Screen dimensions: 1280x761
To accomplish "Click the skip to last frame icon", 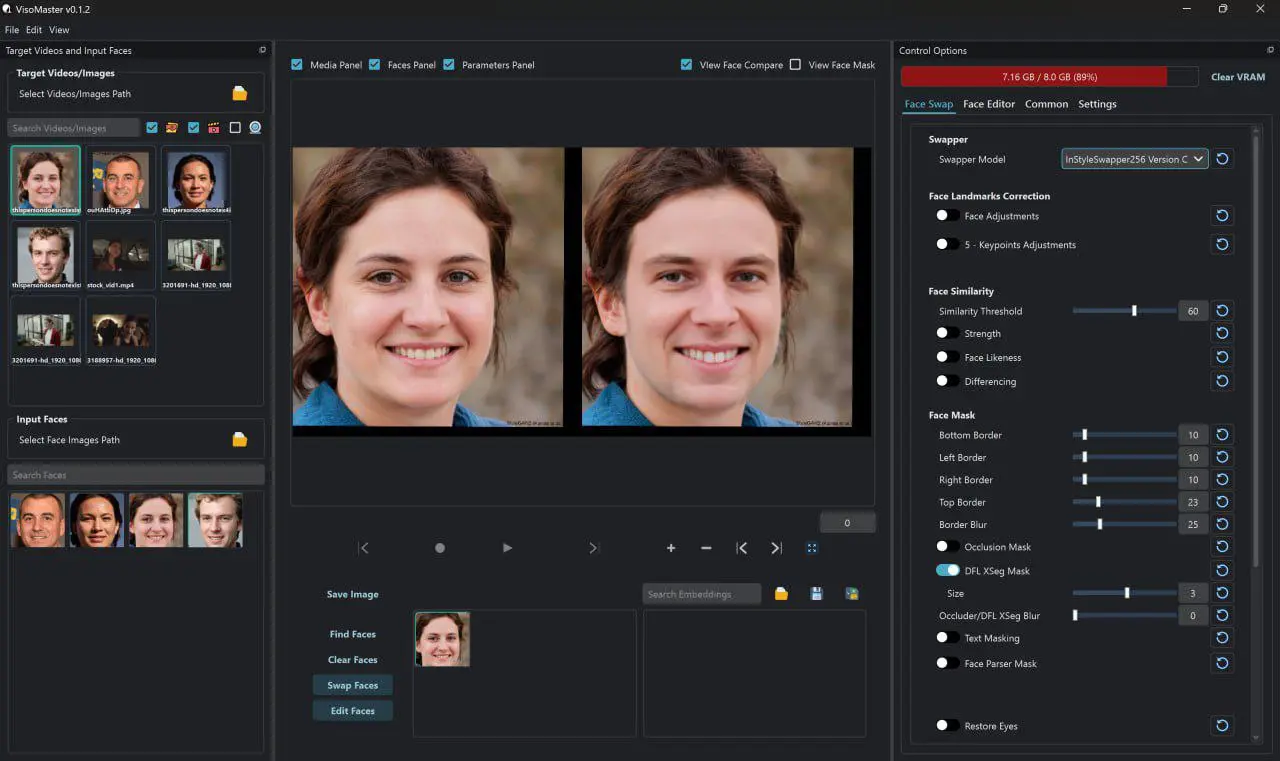I will click(777, 548).
